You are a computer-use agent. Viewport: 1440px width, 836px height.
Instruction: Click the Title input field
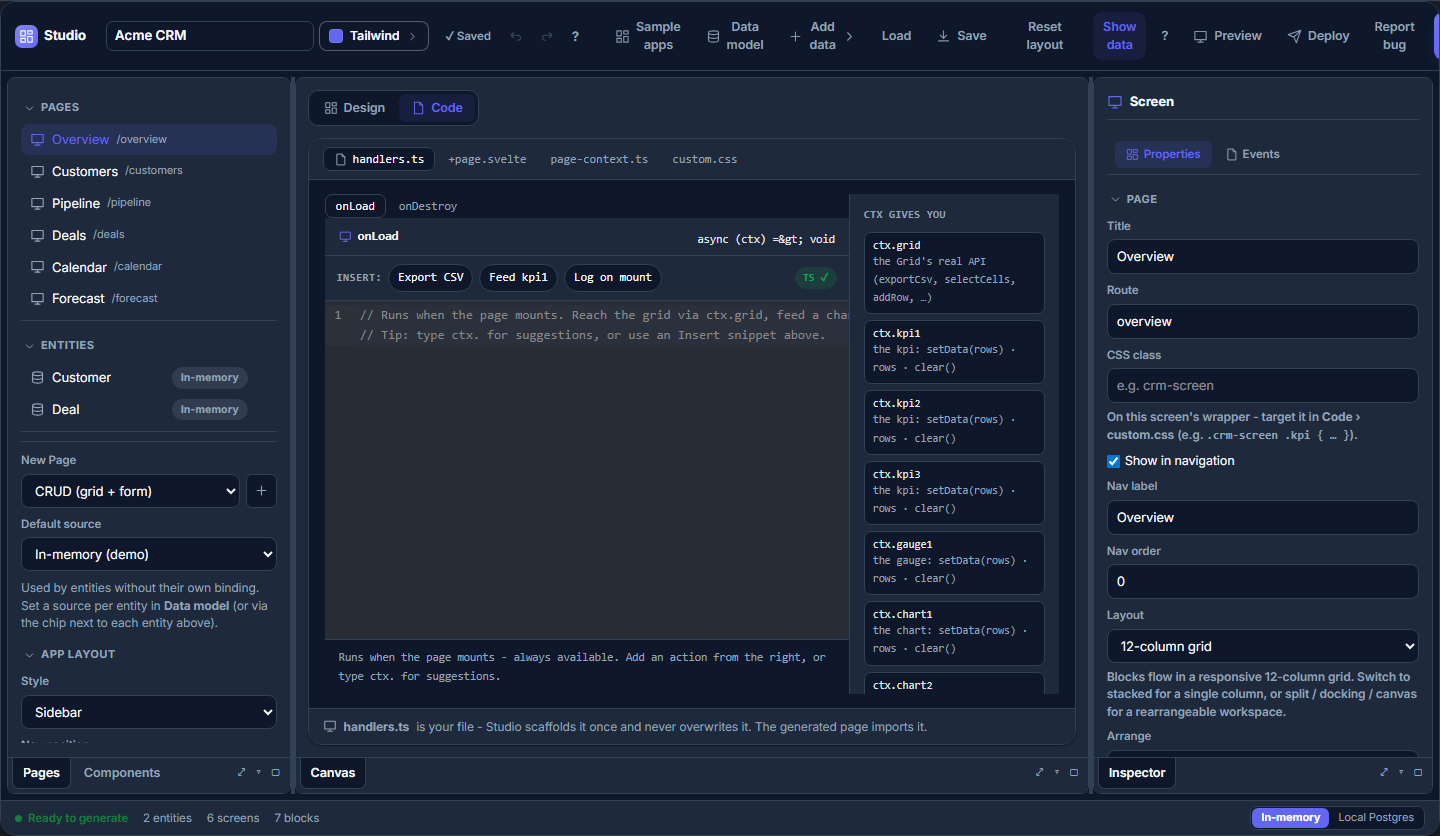pyautogui.click(x=1262, y=256)
